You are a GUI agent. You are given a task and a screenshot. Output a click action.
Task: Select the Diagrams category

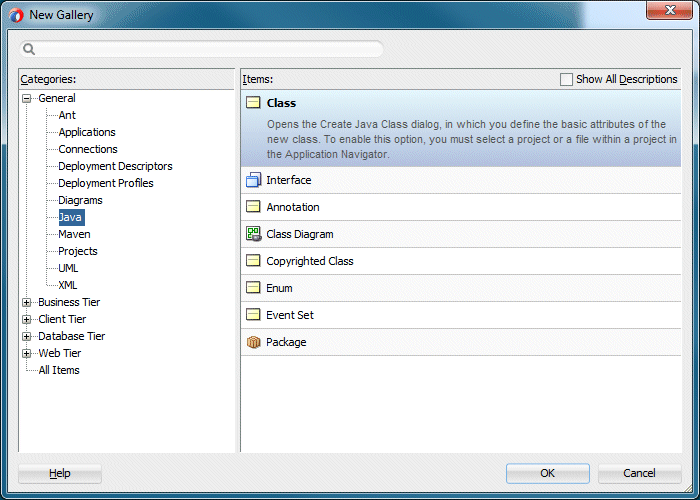80,200
